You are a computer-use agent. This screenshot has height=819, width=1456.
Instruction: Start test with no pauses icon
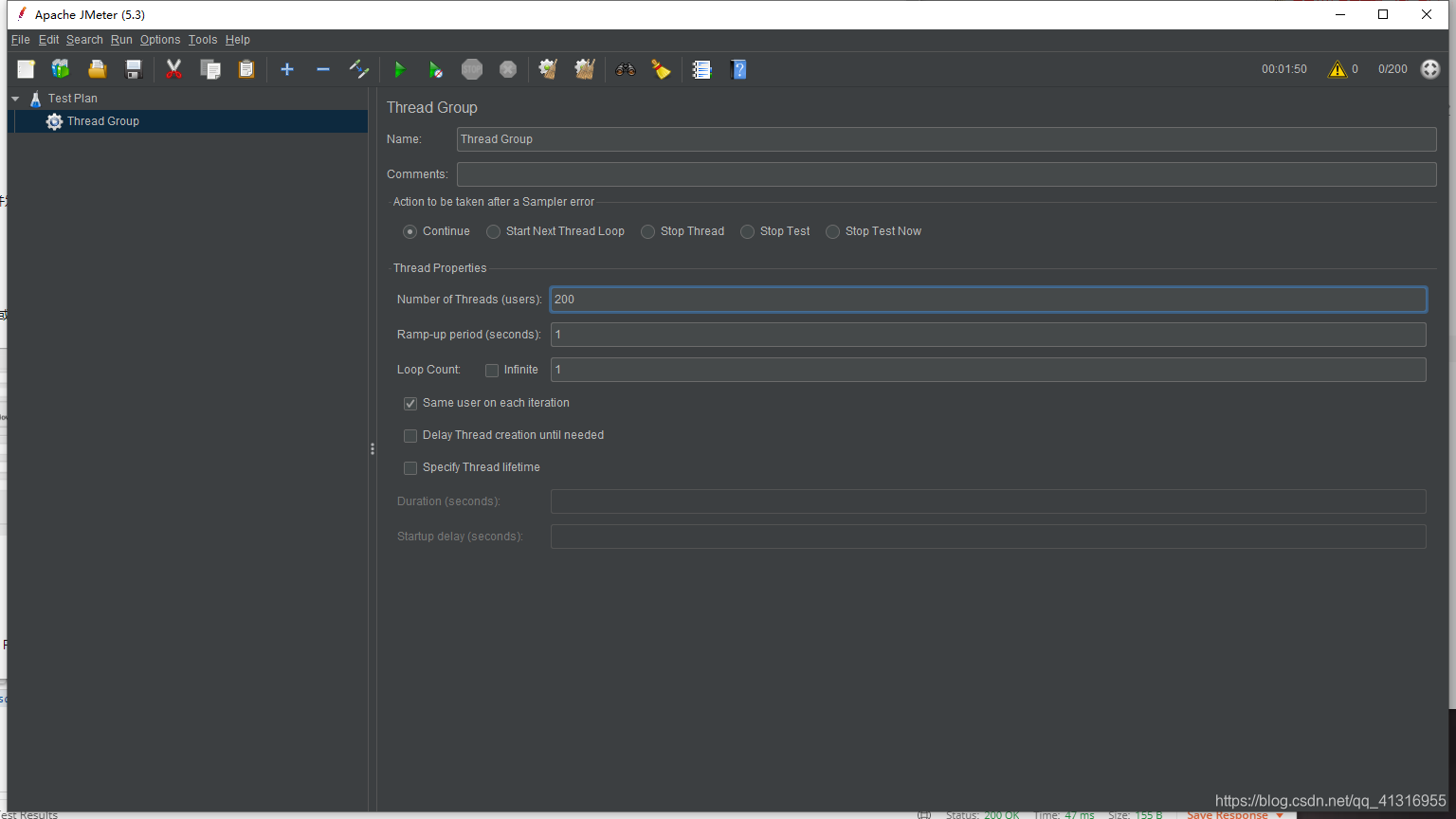point(435,69)
